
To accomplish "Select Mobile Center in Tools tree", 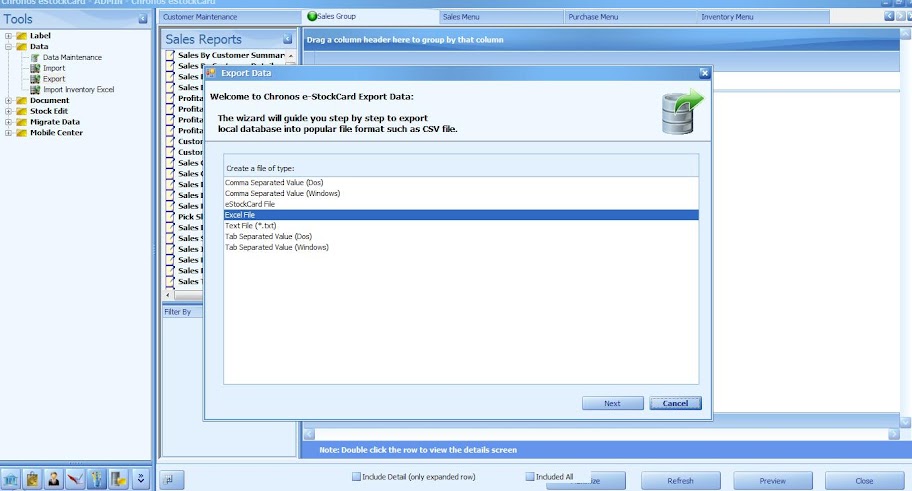I will click(x=56, y=133).
